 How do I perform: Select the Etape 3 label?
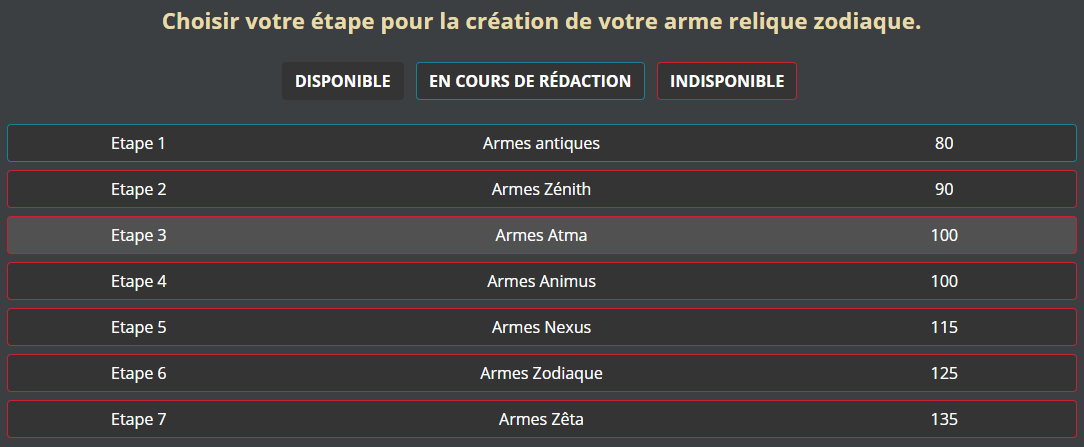138,235
